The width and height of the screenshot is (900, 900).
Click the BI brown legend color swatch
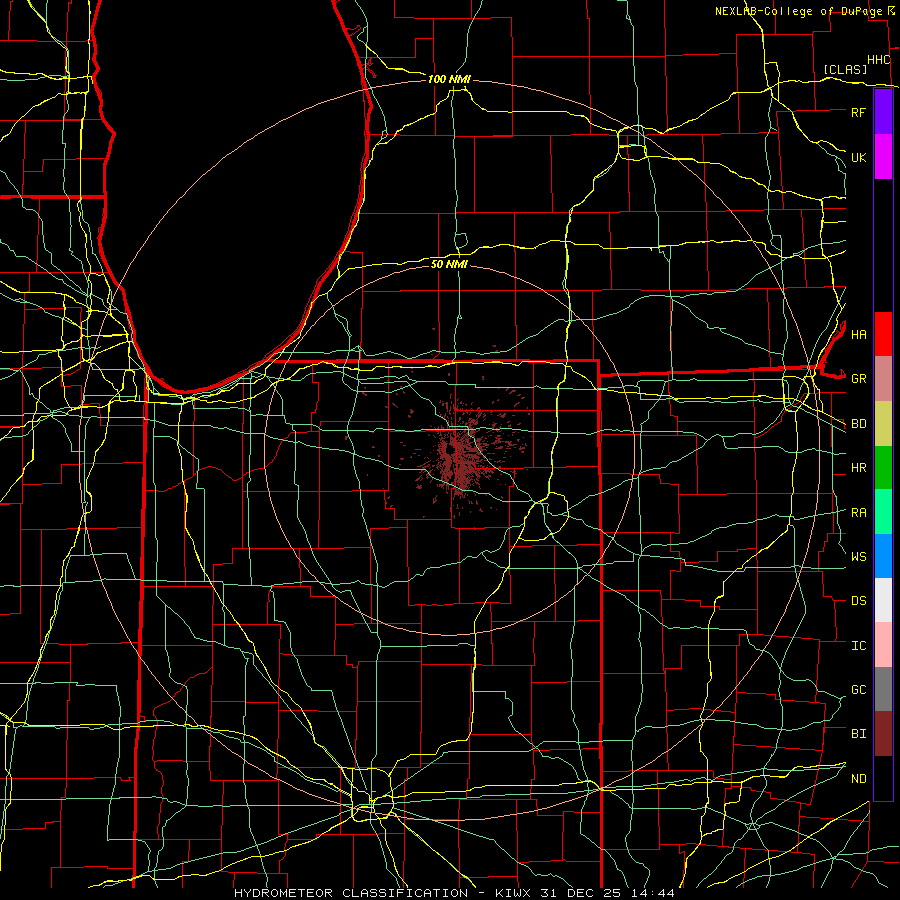tap(883, 734)
